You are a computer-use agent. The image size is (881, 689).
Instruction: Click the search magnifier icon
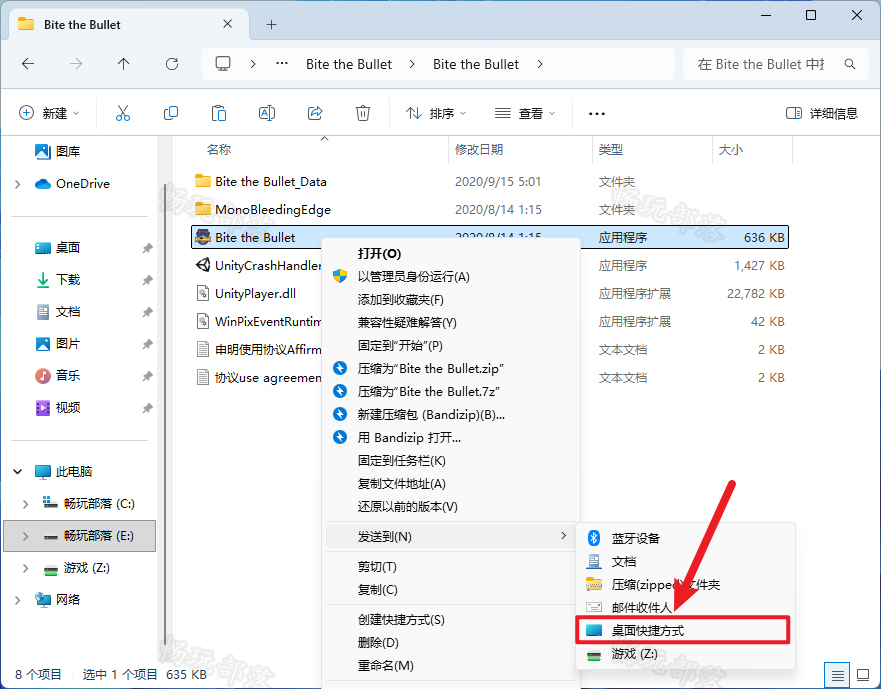coord(850,64)
